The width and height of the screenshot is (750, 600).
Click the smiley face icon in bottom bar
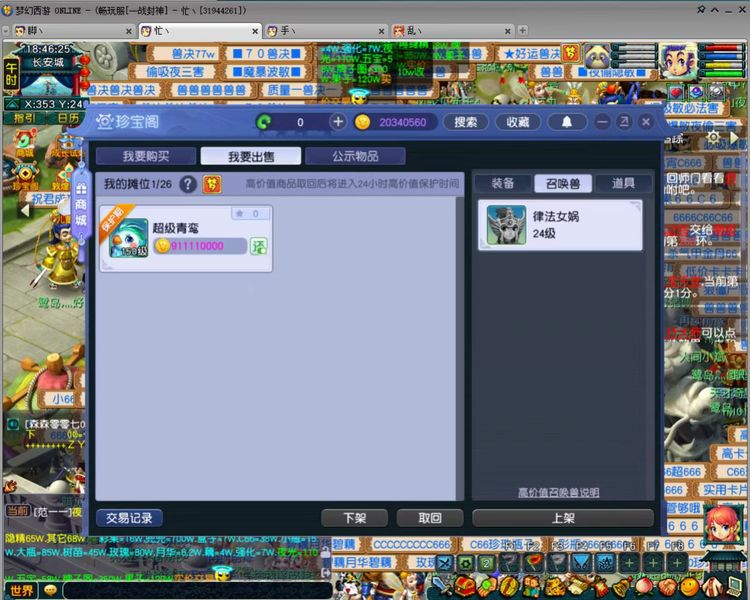[x=689, y=587]
